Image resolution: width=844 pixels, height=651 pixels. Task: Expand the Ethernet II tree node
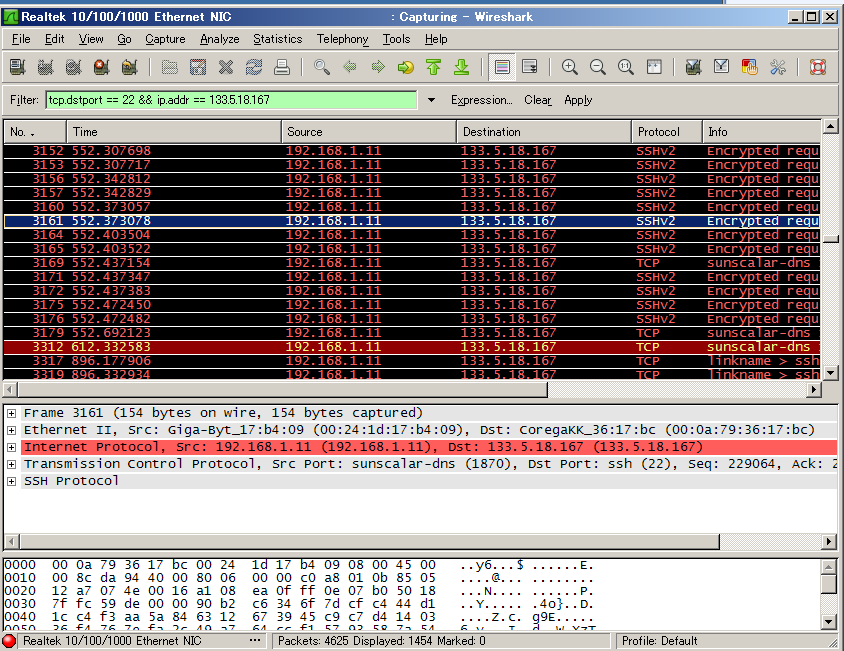[11, 430]
